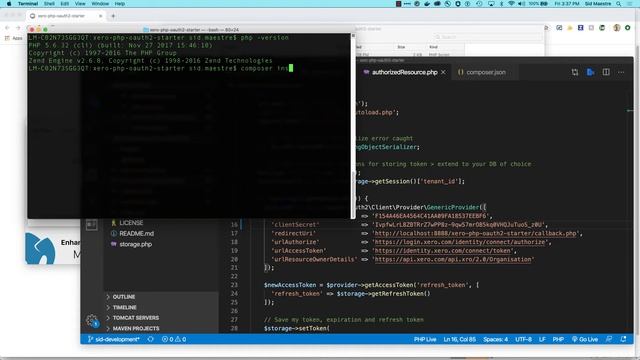The height and width of the screenshot is (360, 640).
Task: Click the login.xero.com authorize URL in code
Action: [x=460, y=242]
